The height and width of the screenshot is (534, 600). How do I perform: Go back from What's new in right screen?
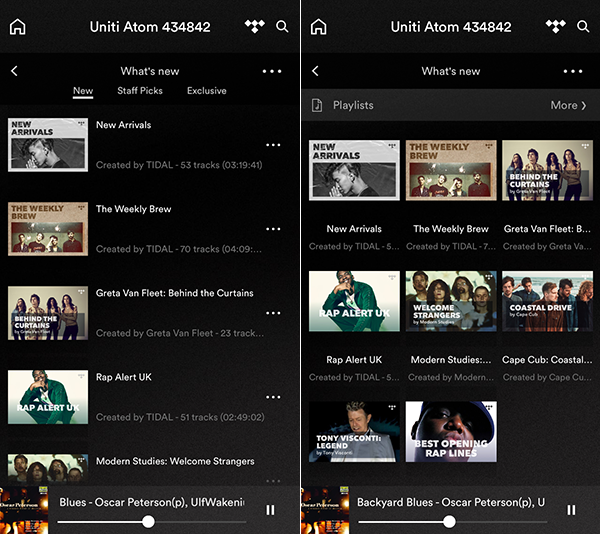pos(315,71)
